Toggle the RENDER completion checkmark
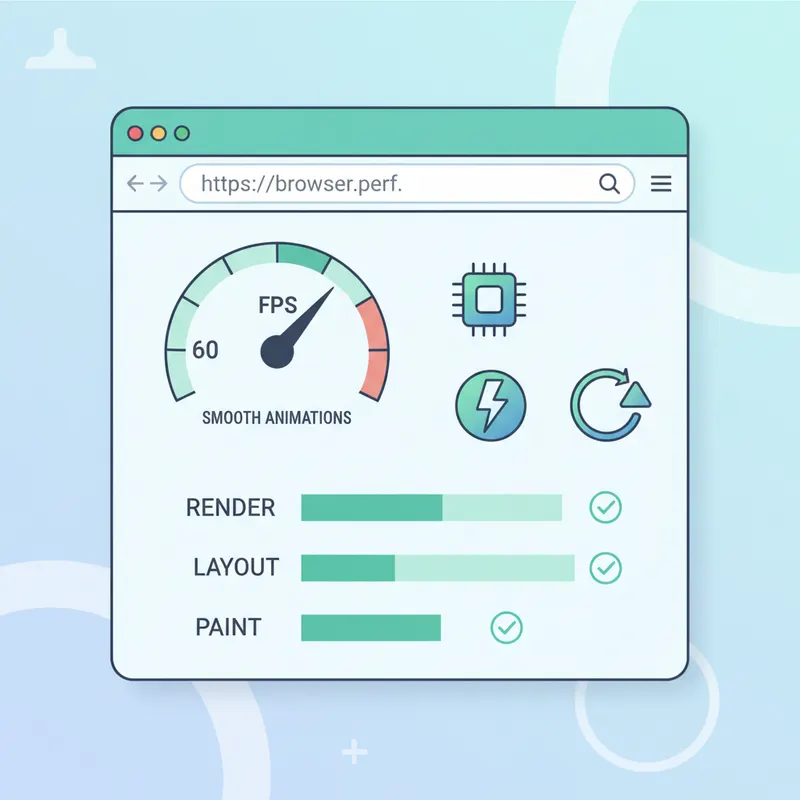The height and width of the screenshot is (800, 800). coord(605,508)
